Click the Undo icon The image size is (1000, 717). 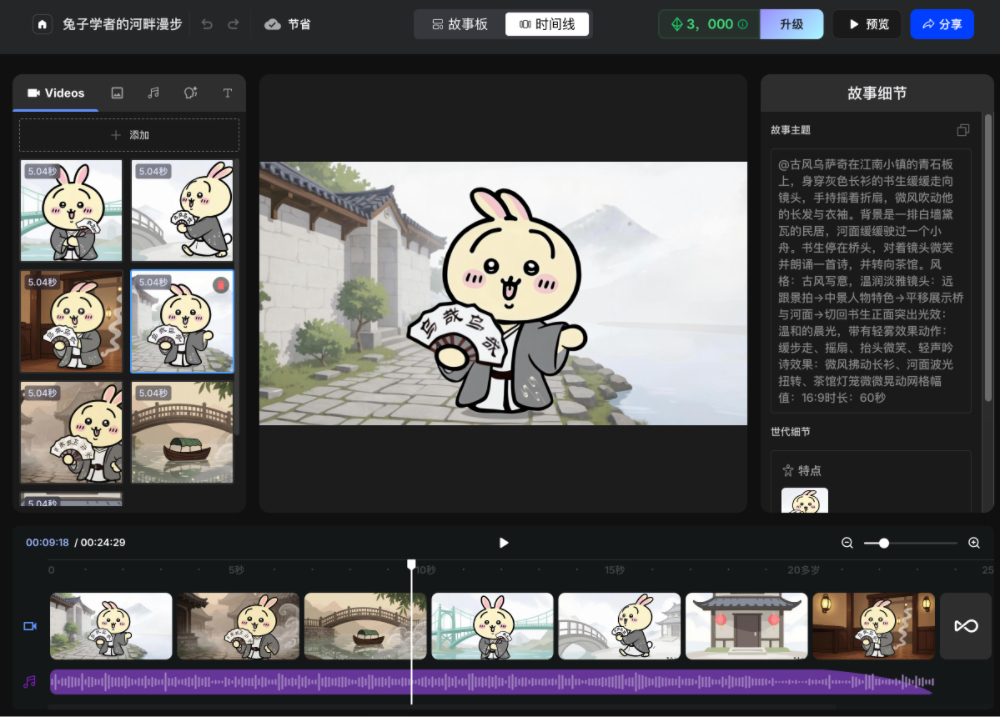click(205, 23)
